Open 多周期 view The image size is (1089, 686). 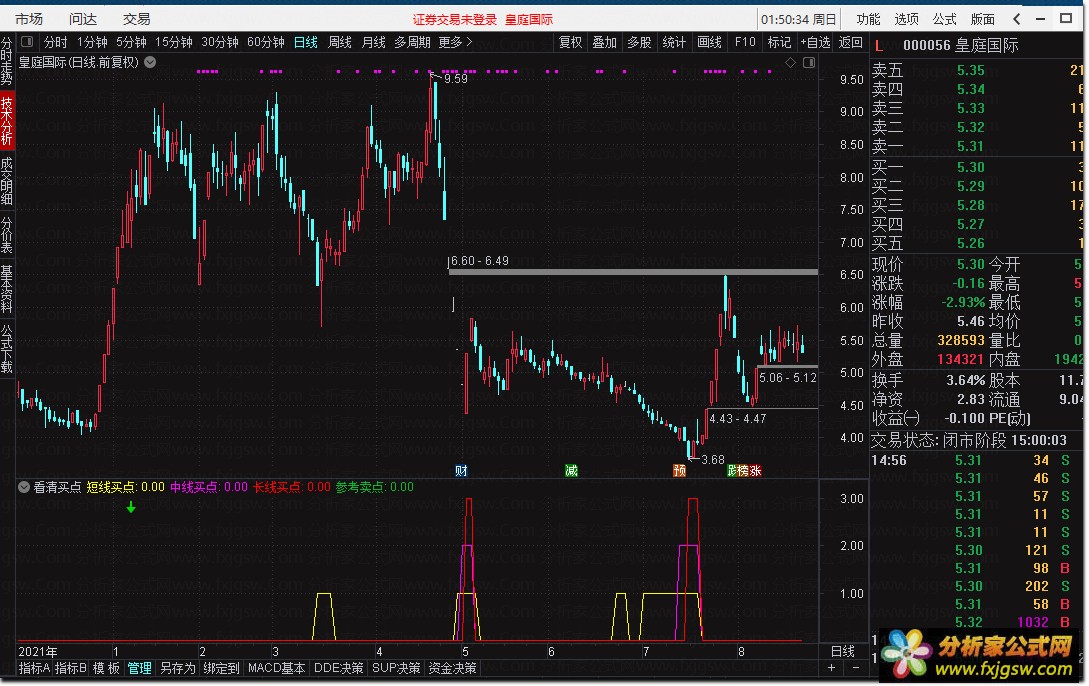point(413,42)
